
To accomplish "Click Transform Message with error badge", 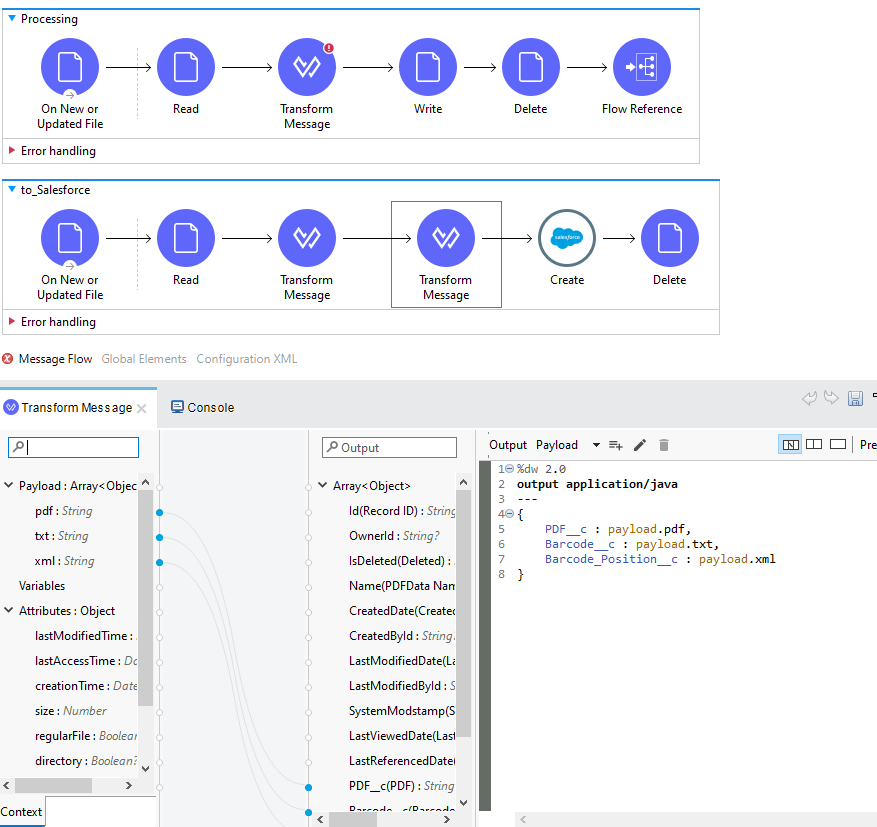I will [307, 67].
